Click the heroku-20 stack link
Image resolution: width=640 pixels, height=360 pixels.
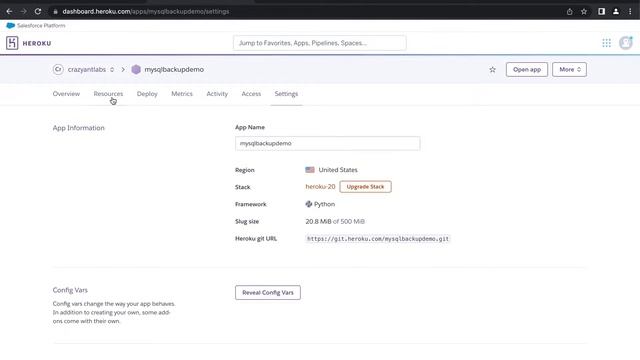(320, 187)
